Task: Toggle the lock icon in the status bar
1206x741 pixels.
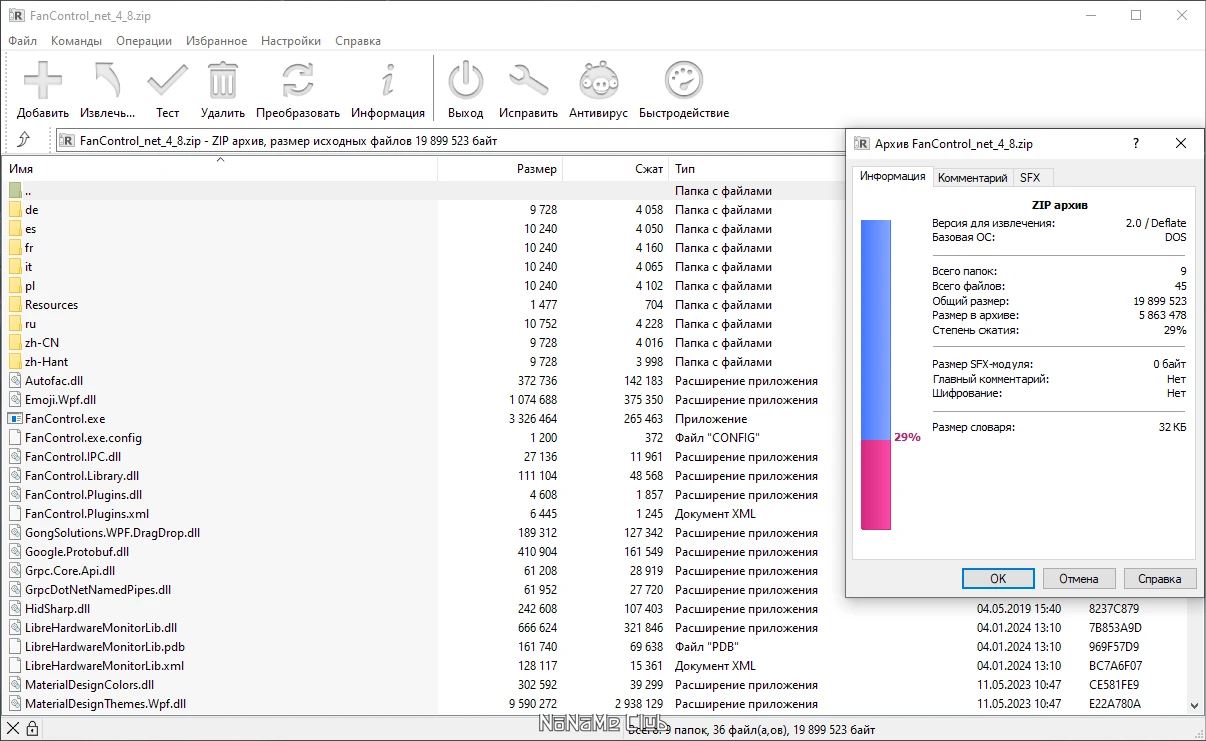Action: 34,729
